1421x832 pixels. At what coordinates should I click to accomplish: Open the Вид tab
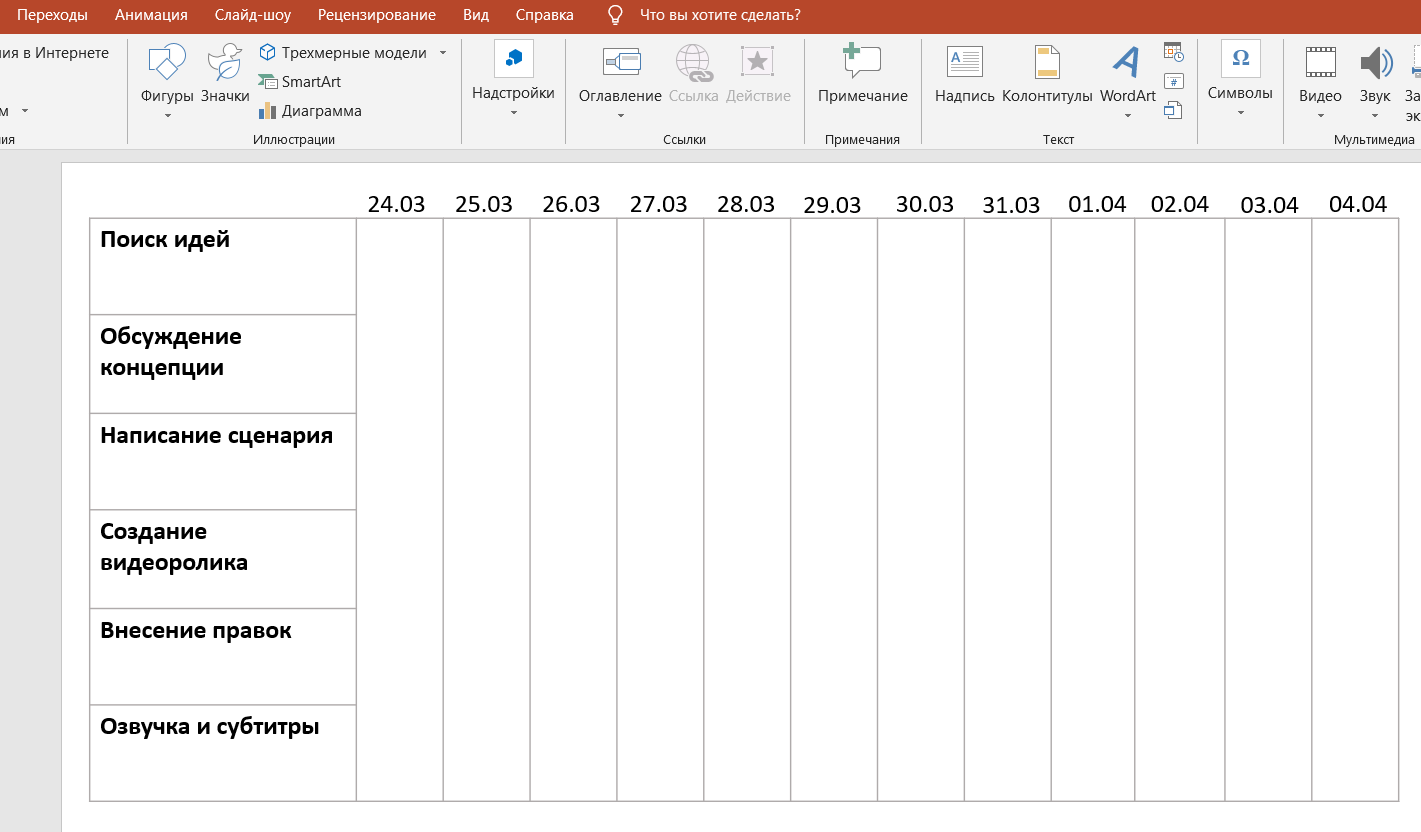pos(476,15)
